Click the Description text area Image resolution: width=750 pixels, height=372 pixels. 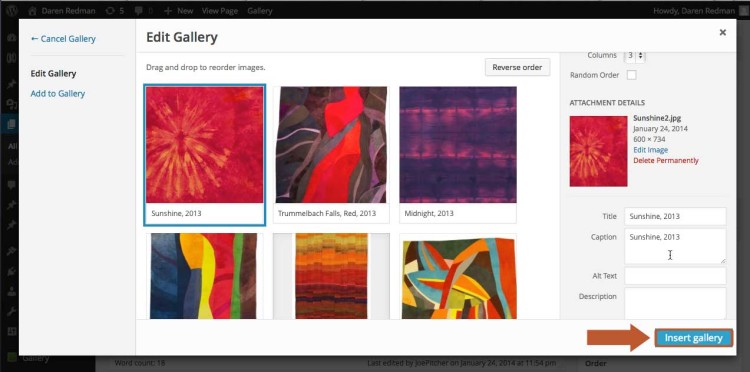pos(675,303)
